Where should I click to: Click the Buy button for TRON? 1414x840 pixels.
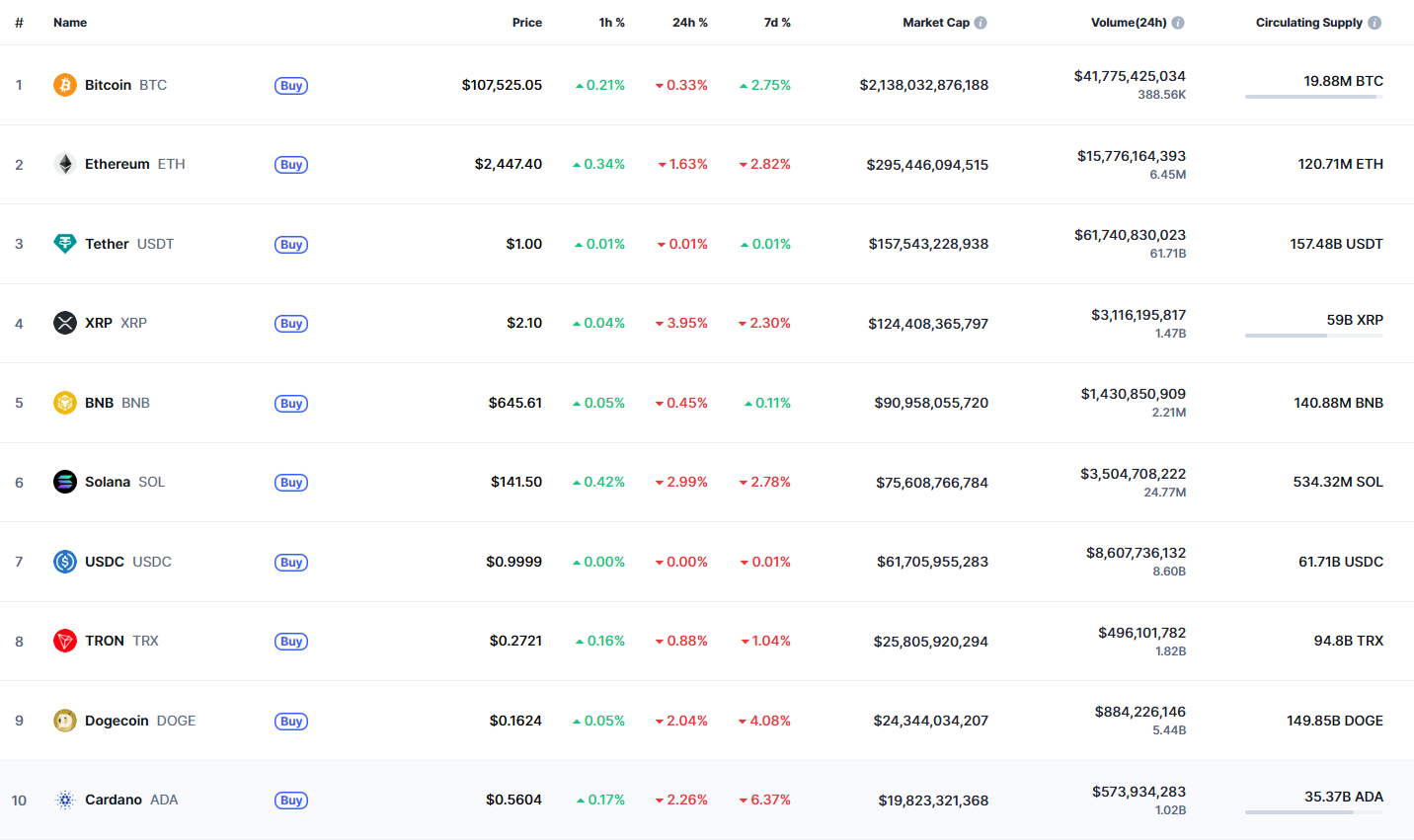tap(291, 642)
